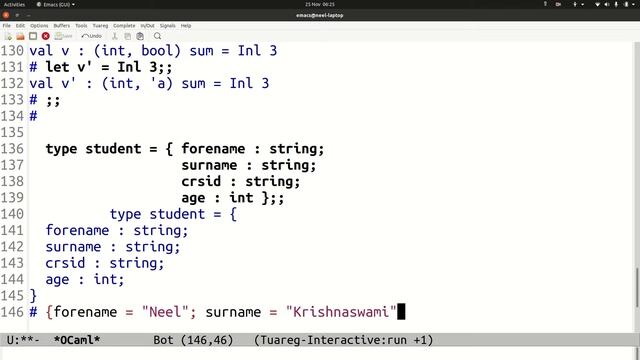Click the "Neel" string on line 146
Screen dimensions: 640x360
165,312
